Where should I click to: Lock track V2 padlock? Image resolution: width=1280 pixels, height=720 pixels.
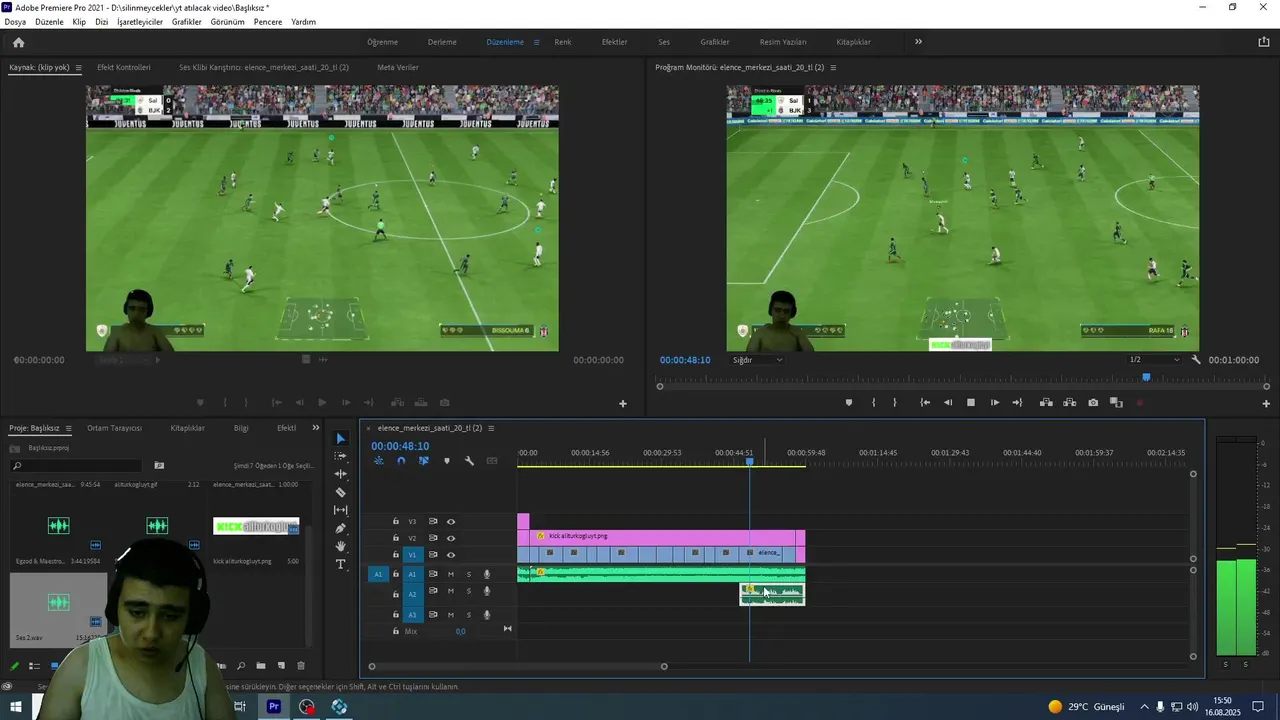(396, 538)
